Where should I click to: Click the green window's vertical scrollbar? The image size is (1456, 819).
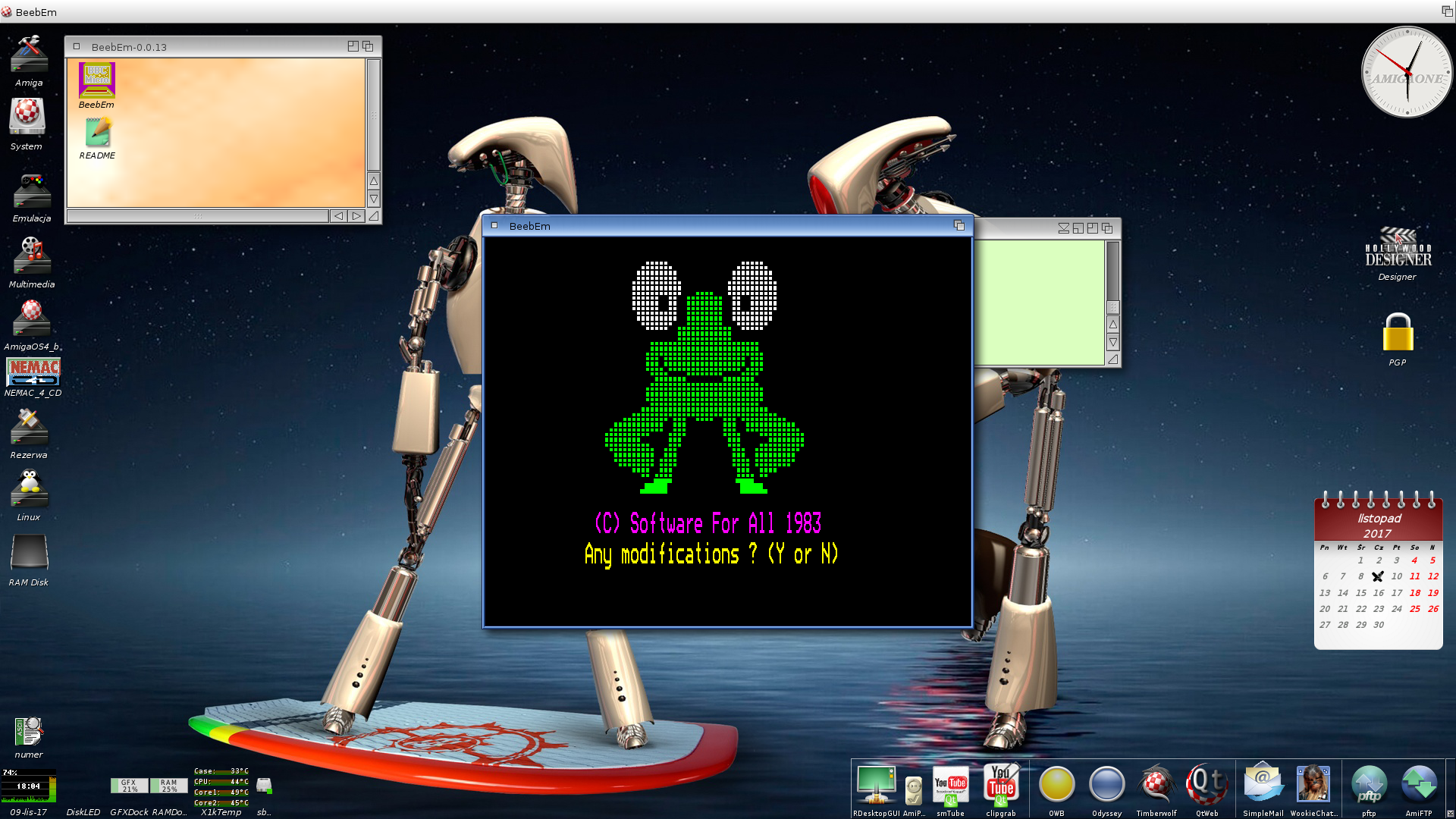1113,277
